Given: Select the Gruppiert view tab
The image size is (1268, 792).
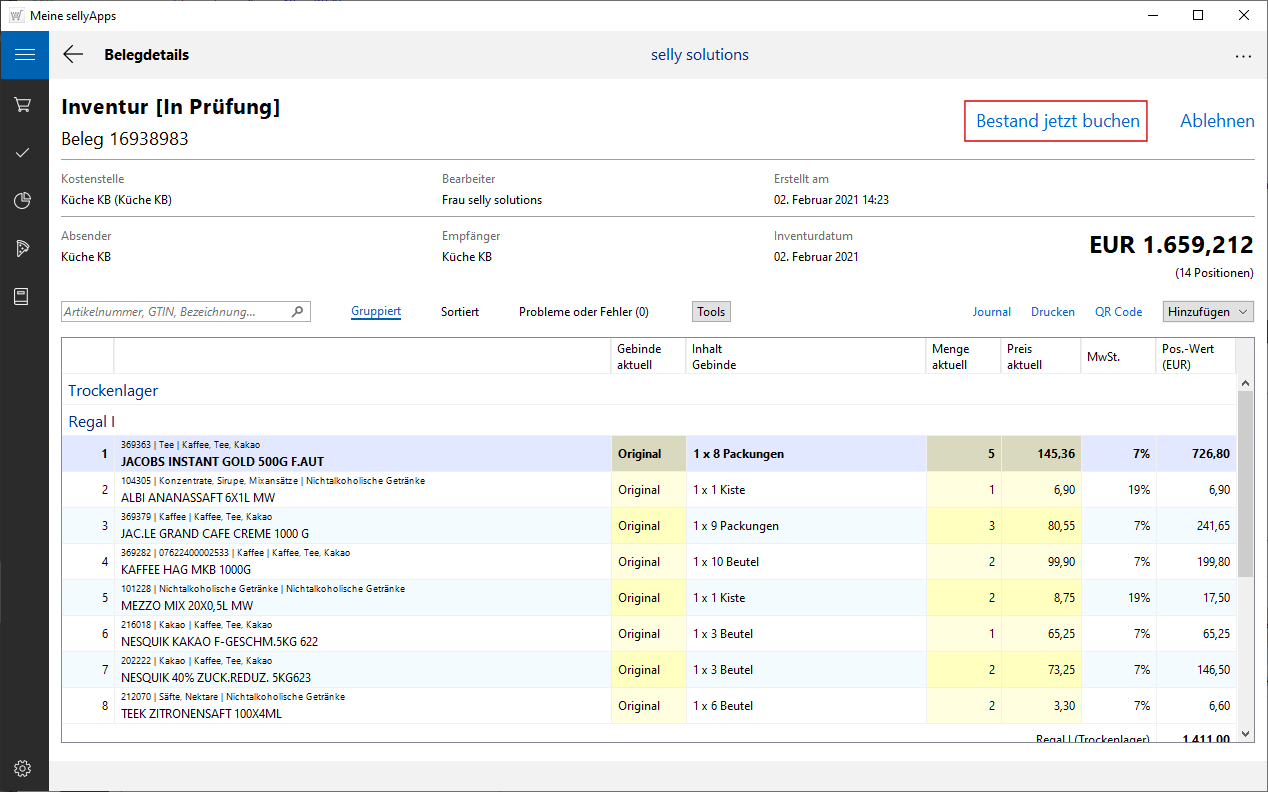Looking at the screenshot, I should click(376, 312).
